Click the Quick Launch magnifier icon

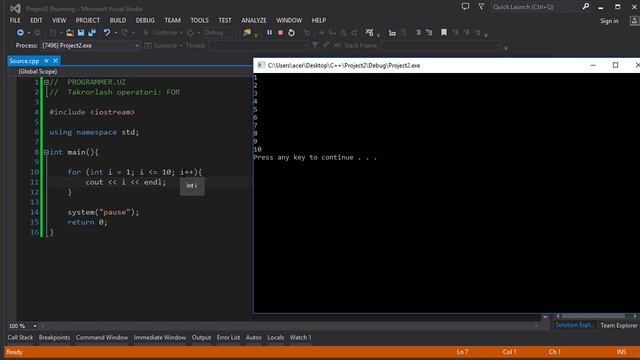tap(586, 7)
